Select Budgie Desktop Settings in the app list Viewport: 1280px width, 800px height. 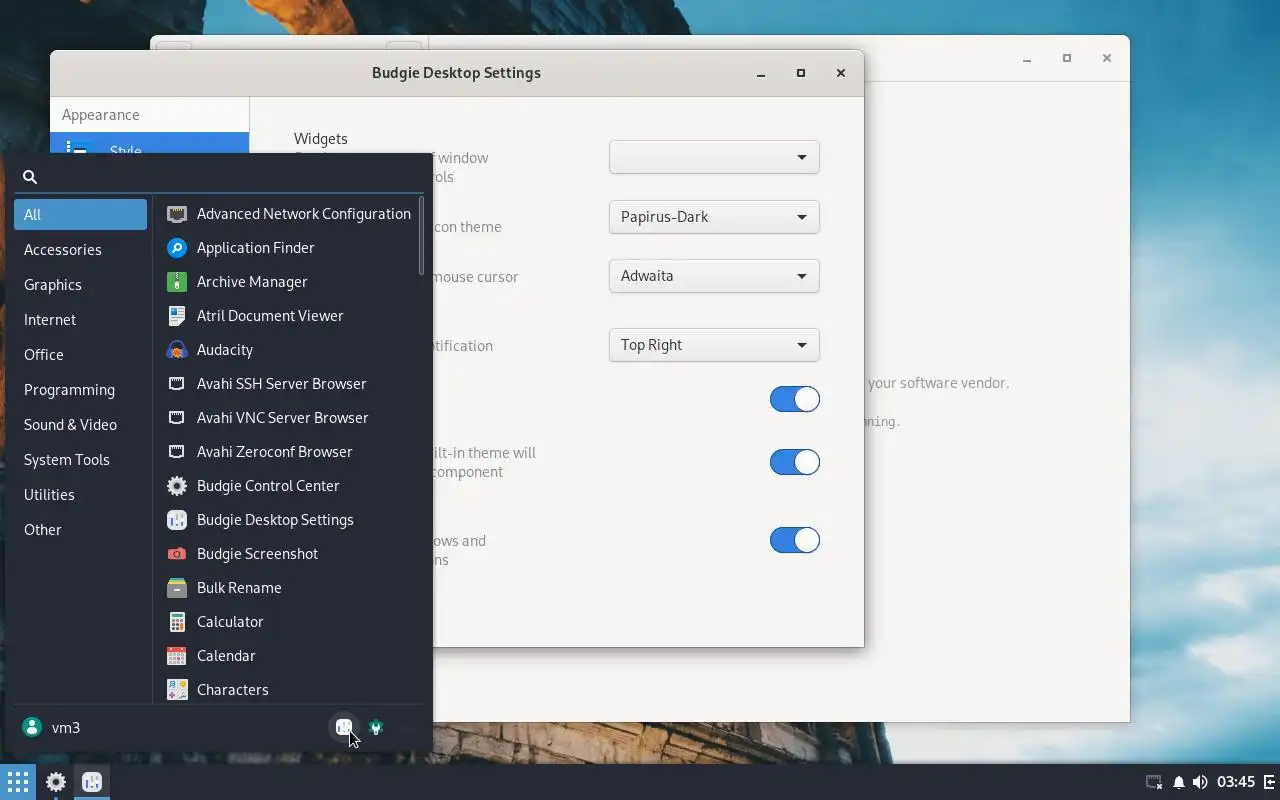click(289, 520)
